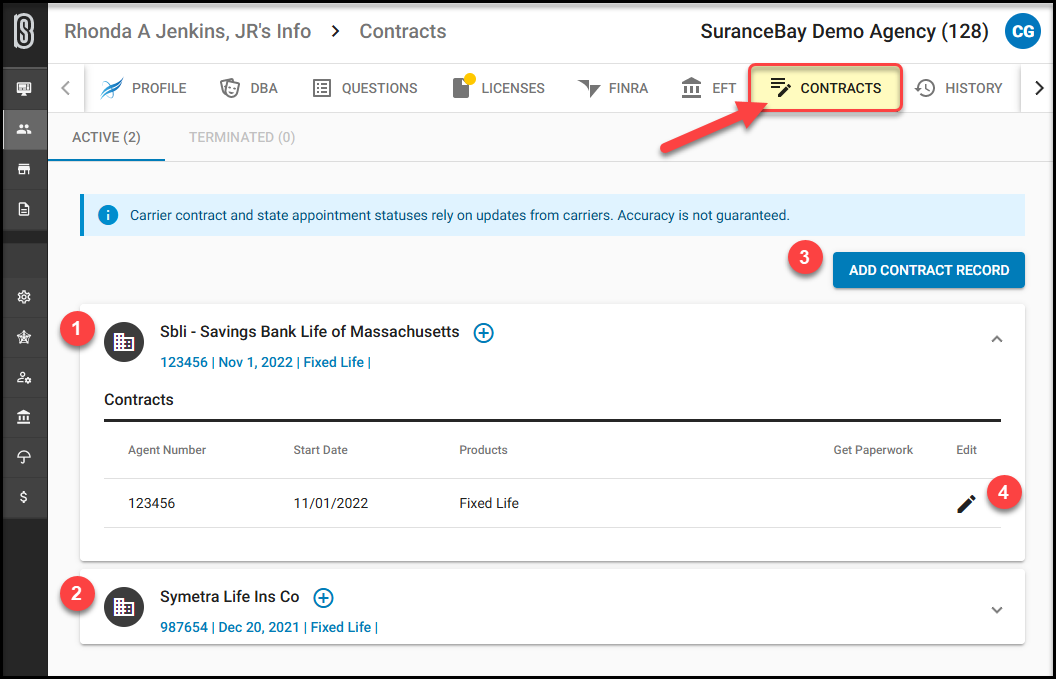Click the SuranceBay logo in the sidebar
Viewport: 1056px width, 679px height.
coord(24,32)
